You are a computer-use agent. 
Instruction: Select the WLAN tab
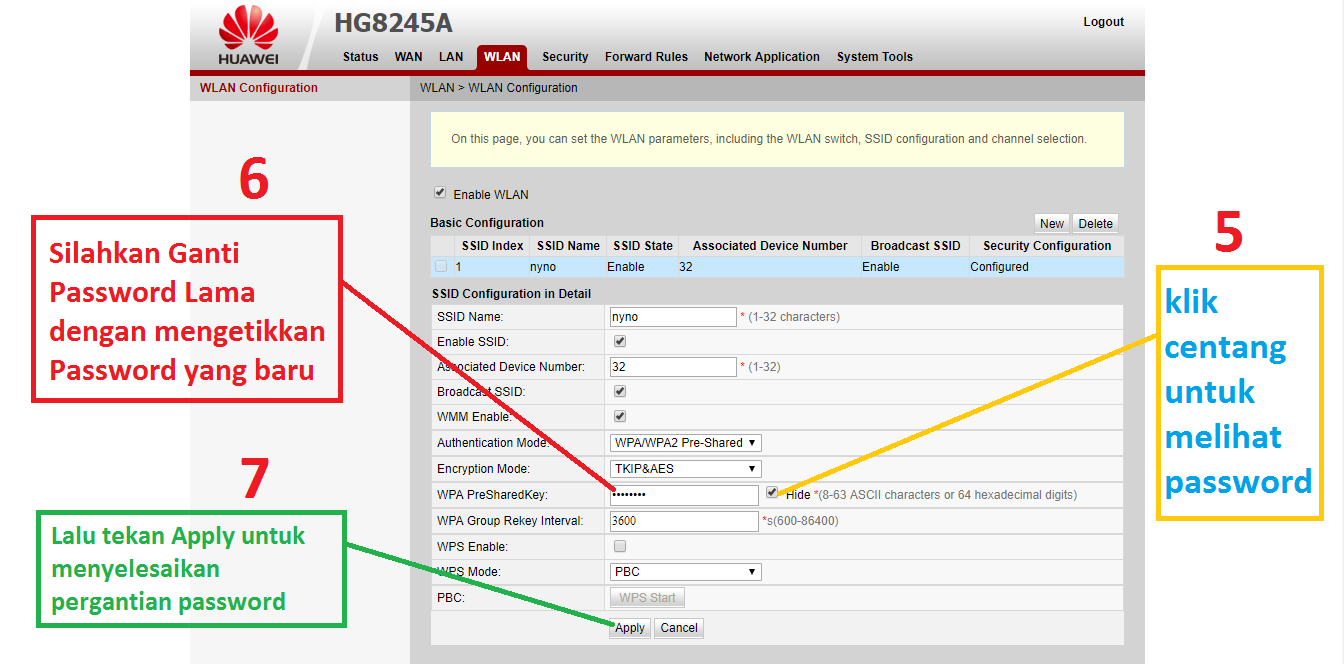pyautogui.click(x=502, y=57)
